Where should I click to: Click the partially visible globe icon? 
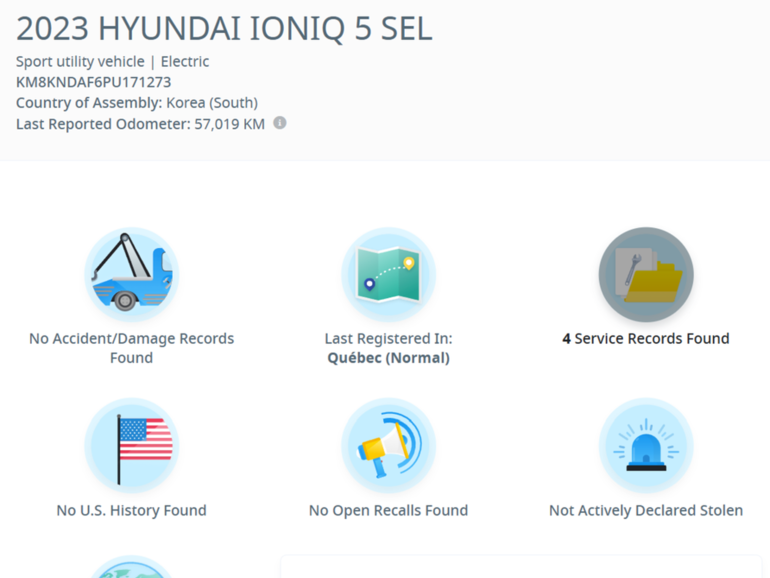point(131,568)
